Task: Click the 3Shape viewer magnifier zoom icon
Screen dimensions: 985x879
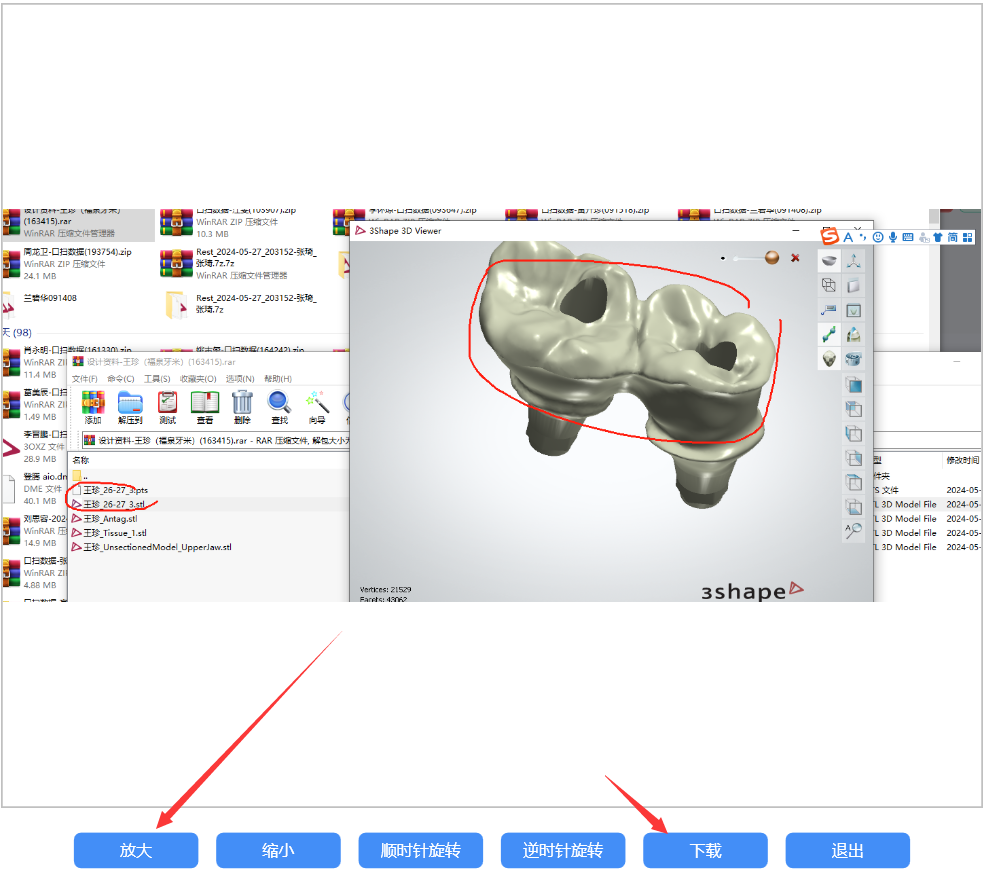Action: click(853, 531)
